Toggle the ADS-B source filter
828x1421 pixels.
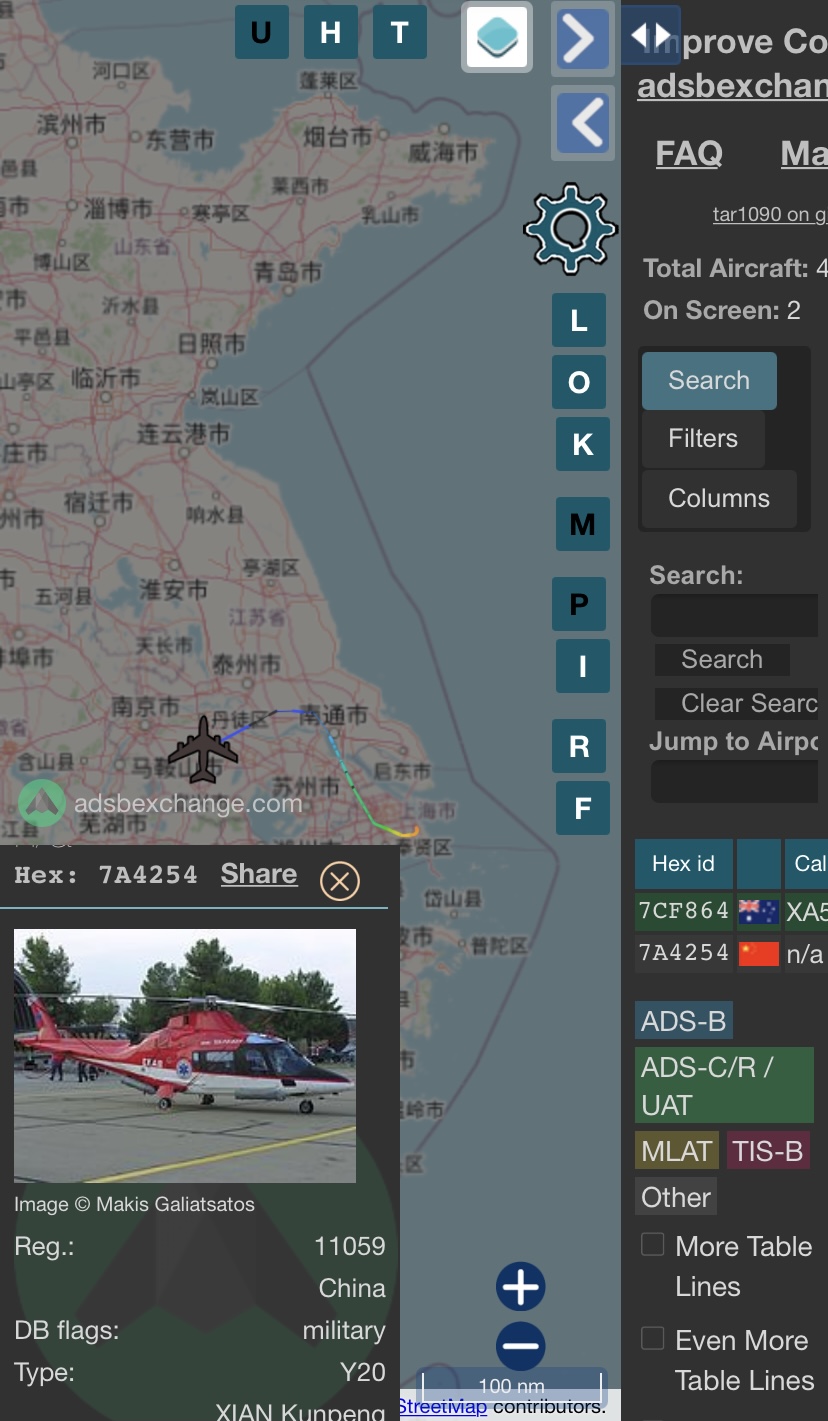pyautogui.click(x=684, y=1021)
